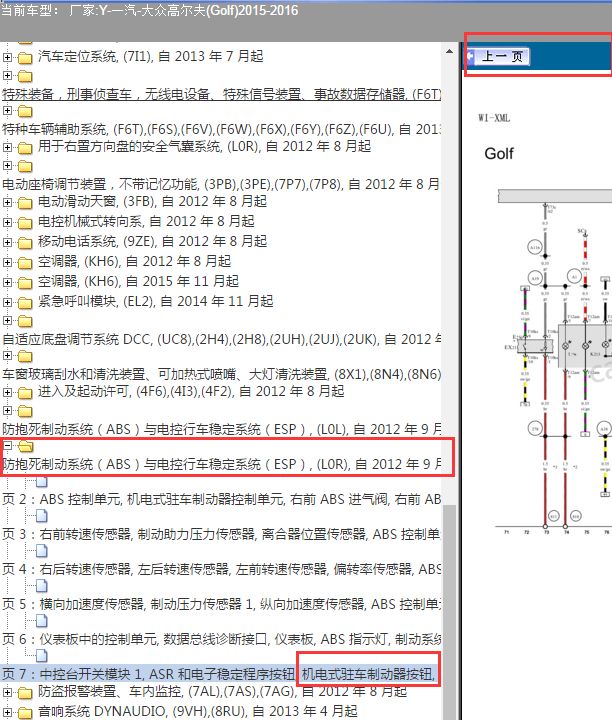Select 特种车辆辅助系统 (F6T) tree entry
Viewport: 612px width, 720px height.
click(x=221, y=129)
